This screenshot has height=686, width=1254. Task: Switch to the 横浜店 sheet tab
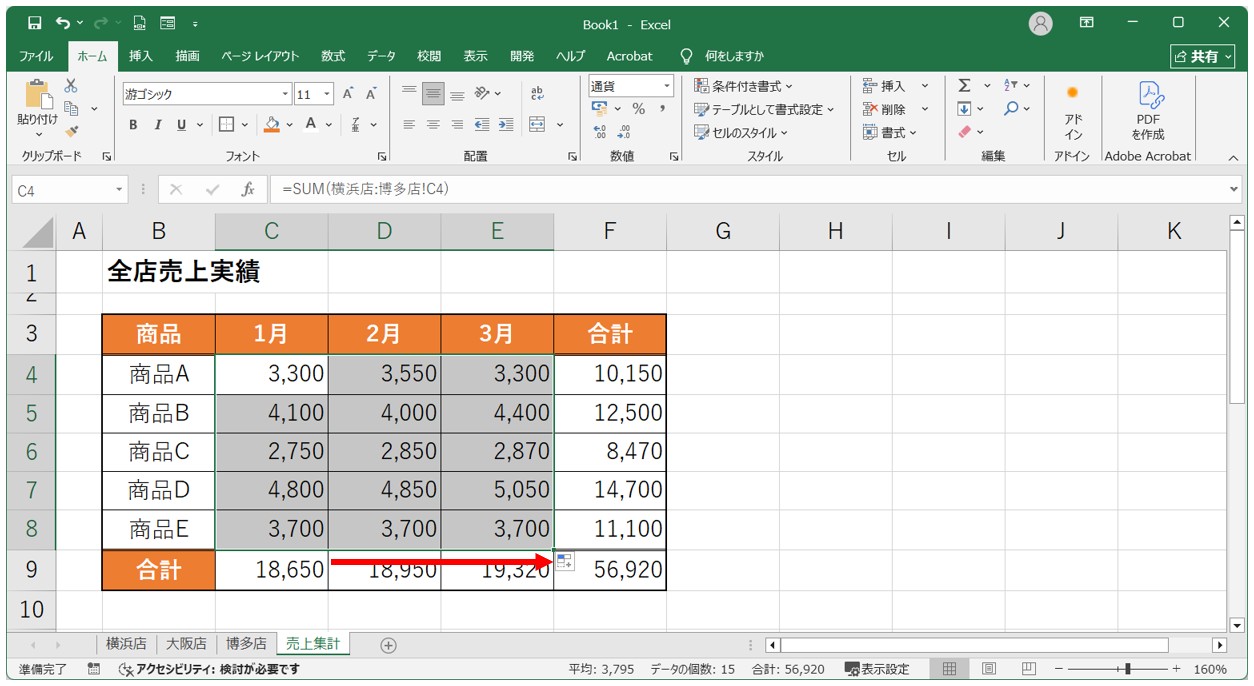[126, 644]
